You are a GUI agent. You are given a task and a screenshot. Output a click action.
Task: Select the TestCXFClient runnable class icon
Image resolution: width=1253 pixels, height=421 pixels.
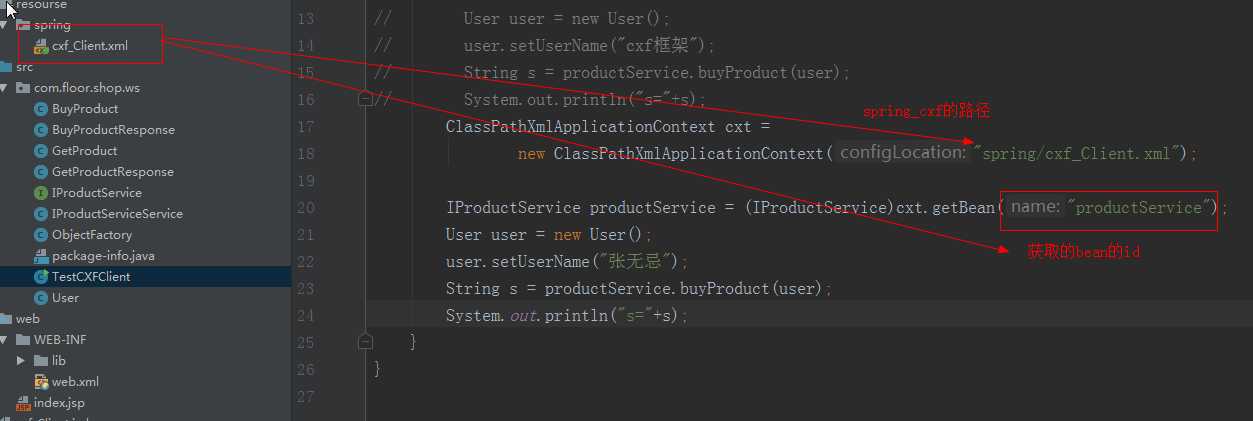41,277
